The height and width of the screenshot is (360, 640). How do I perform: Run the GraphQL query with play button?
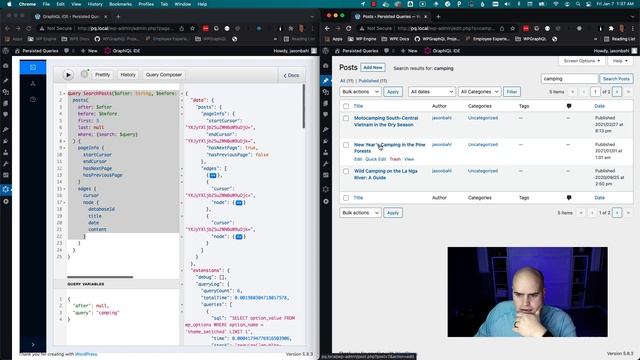coord(68,75)
